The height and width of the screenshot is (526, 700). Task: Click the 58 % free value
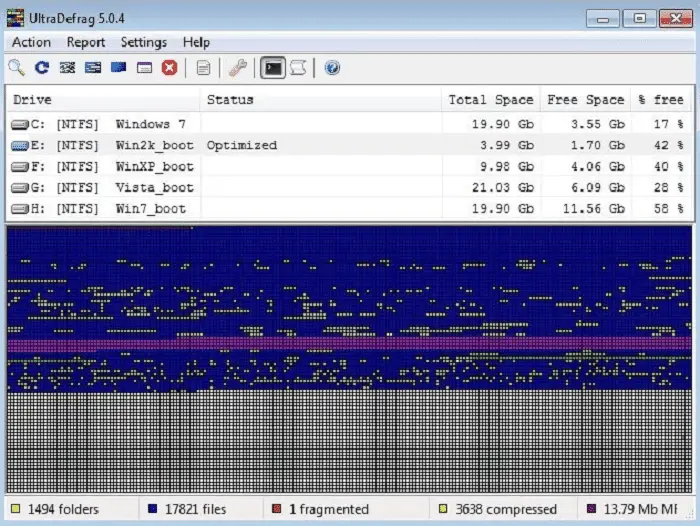point(668,209)
